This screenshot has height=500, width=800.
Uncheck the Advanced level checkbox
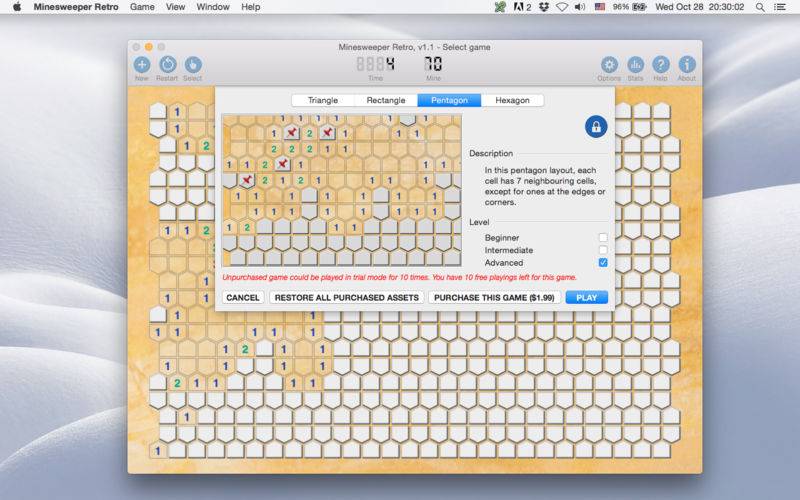point(603,262)
